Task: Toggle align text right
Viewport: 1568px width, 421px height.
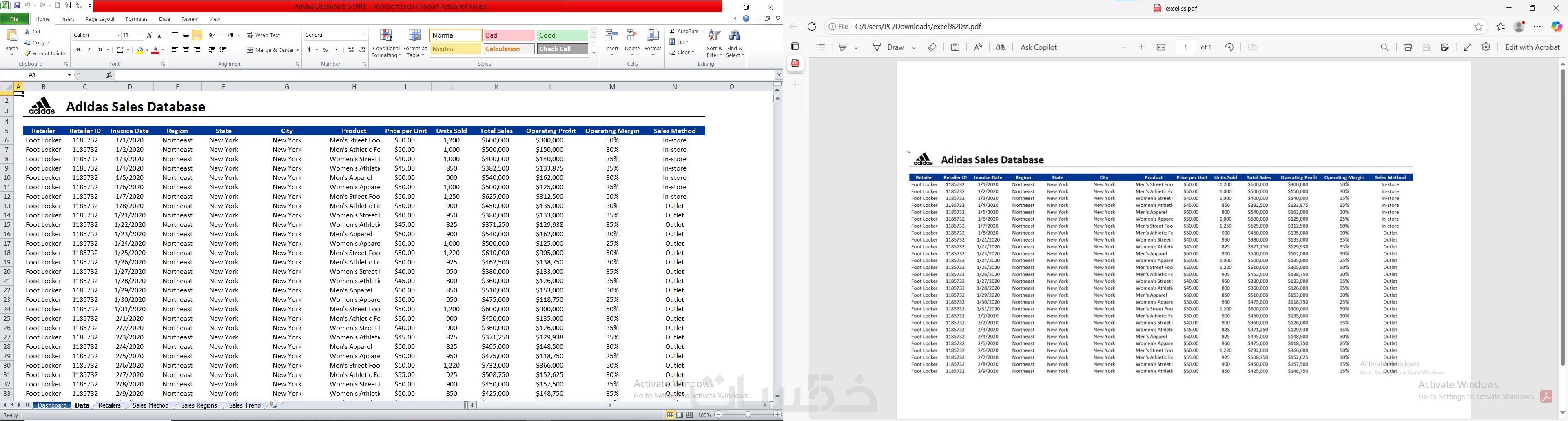Action: click(x=197, y=50)
